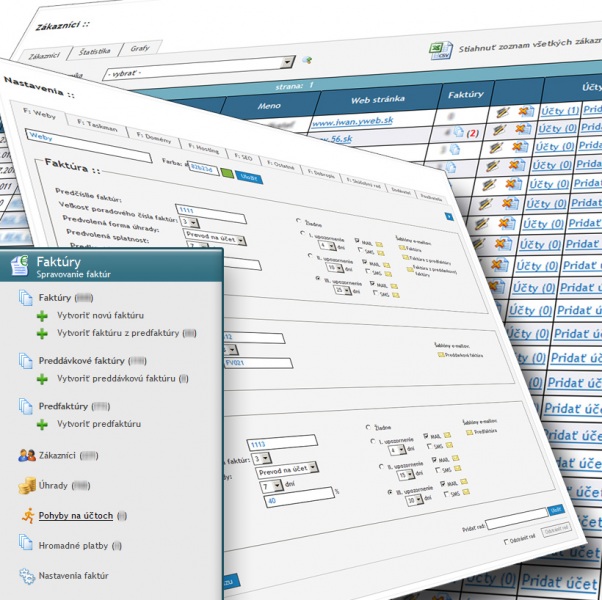Viewport: 602px width, 600px height.
Task: Open 'Prevod na účet' dropdown below 1111 field
Action: pyautogui.click(x=215, y=237)
